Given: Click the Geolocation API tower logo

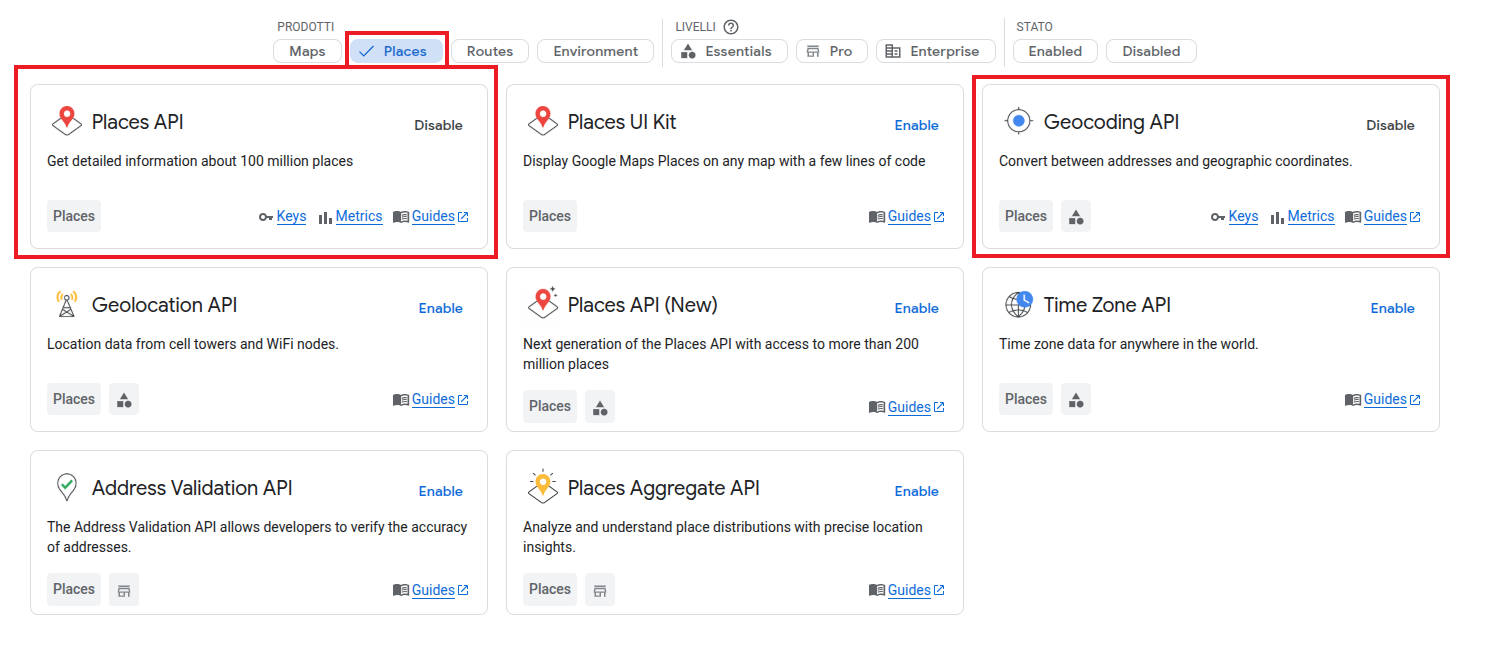Looking at the screenshot, I should pyautogui.click(x=67, y=304).
